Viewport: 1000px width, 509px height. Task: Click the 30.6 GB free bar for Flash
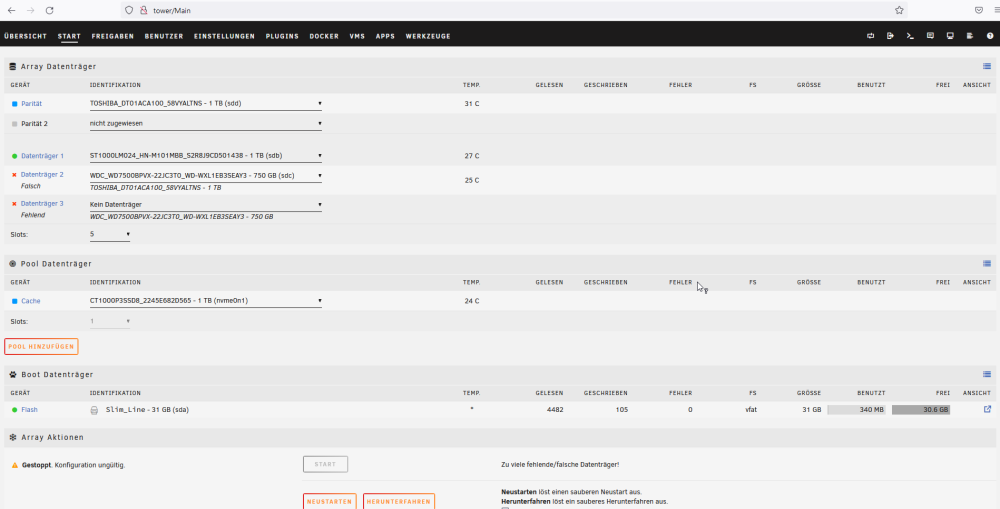pyautogui.click(x=921, y=409)
